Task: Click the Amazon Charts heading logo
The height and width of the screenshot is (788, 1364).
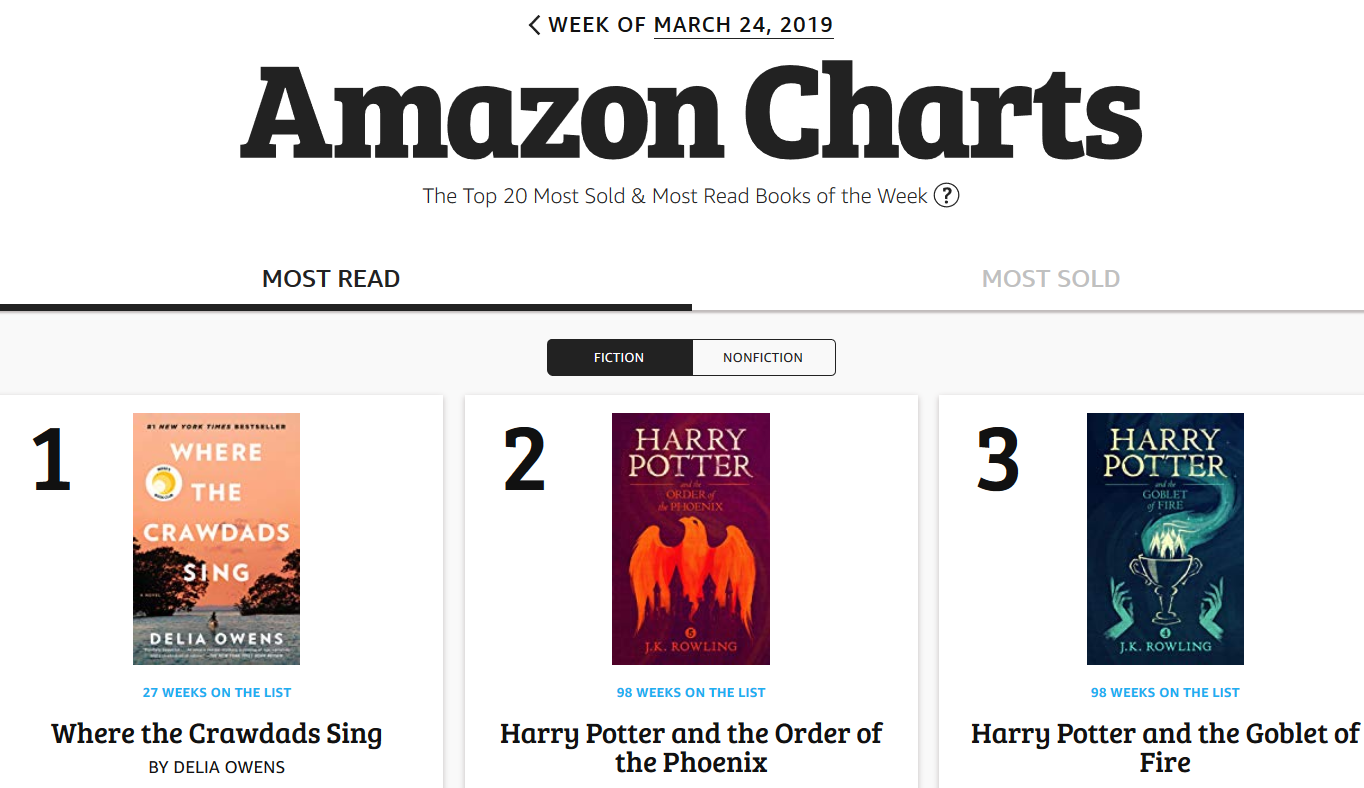Action: point(691,112)
